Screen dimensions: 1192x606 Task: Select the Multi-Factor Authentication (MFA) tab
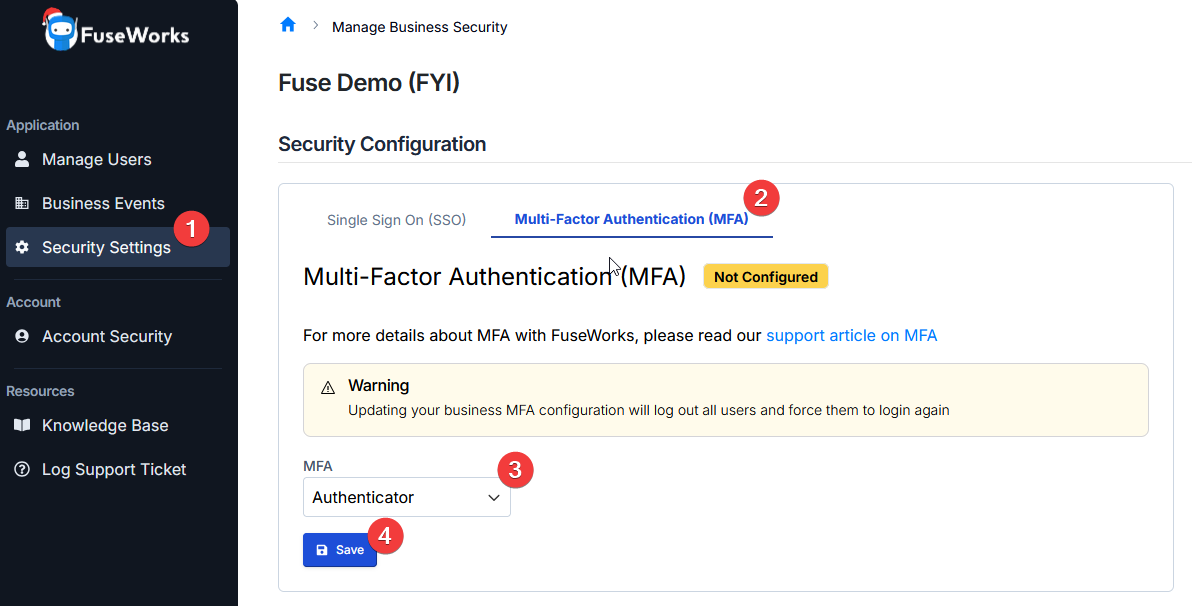click(632, 219)
